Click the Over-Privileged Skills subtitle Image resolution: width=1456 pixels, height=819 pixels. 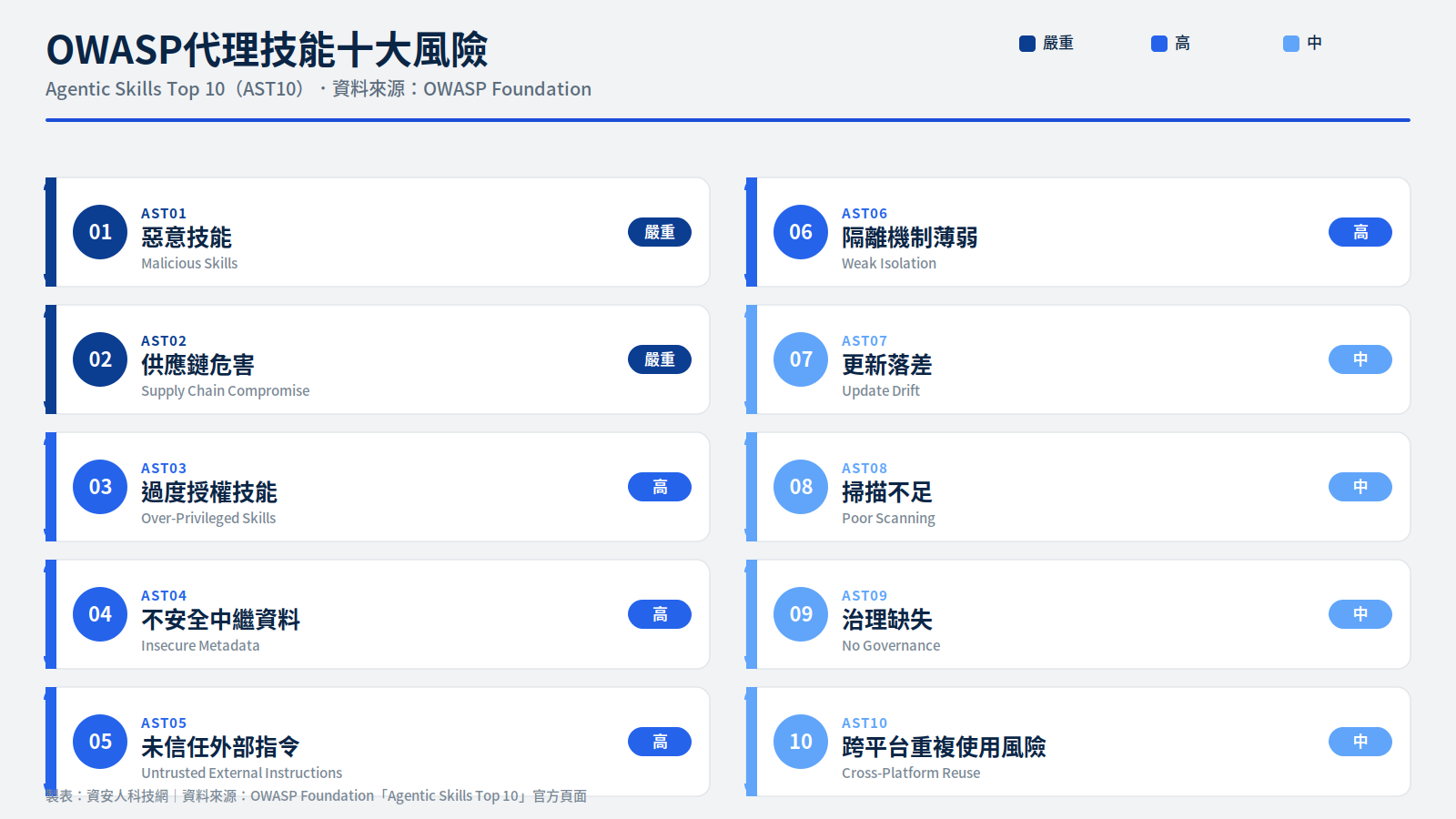208,518
